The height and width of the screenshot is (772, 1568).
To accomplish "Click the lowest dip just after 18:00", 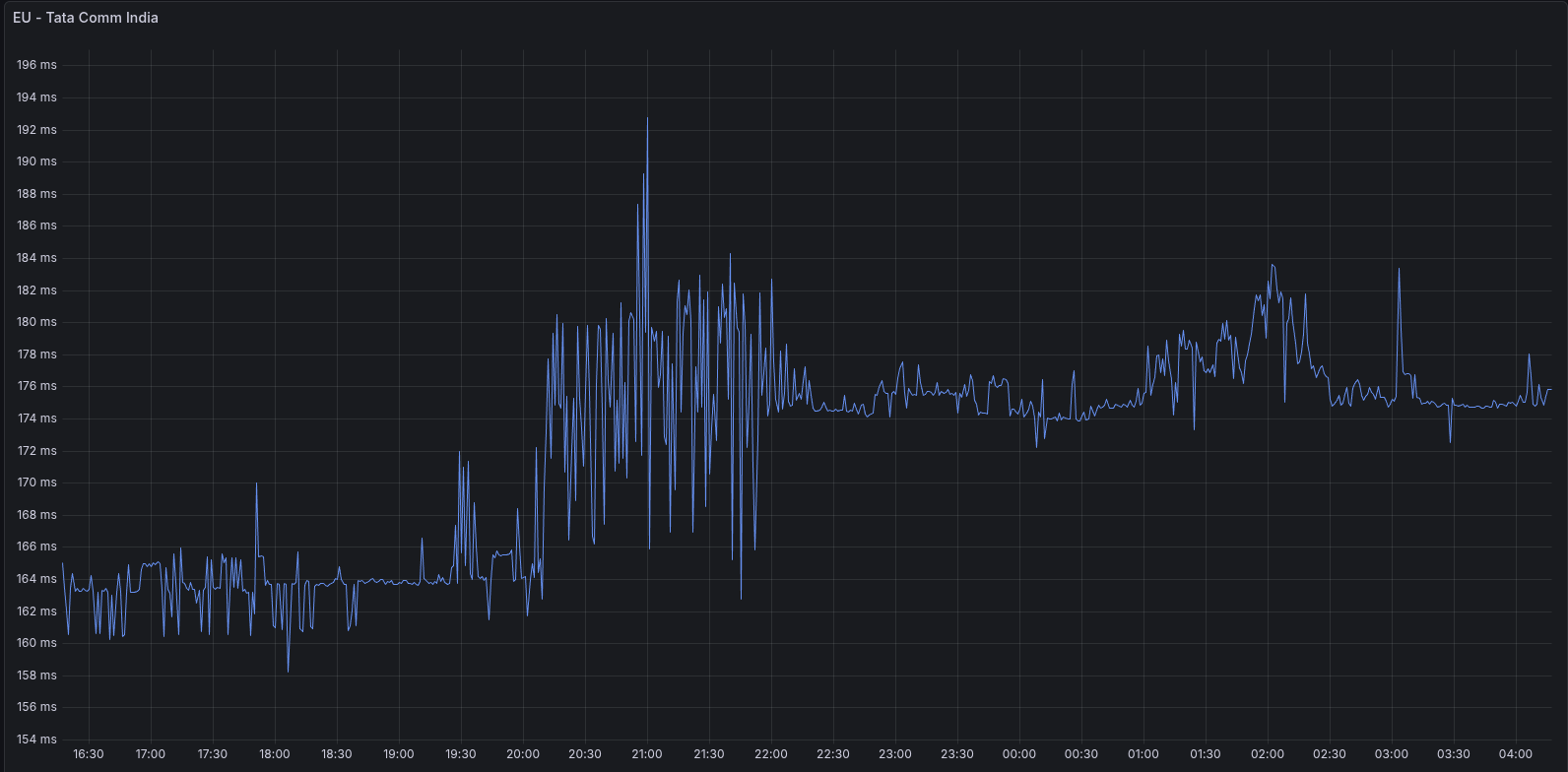I will coord(288,671).
